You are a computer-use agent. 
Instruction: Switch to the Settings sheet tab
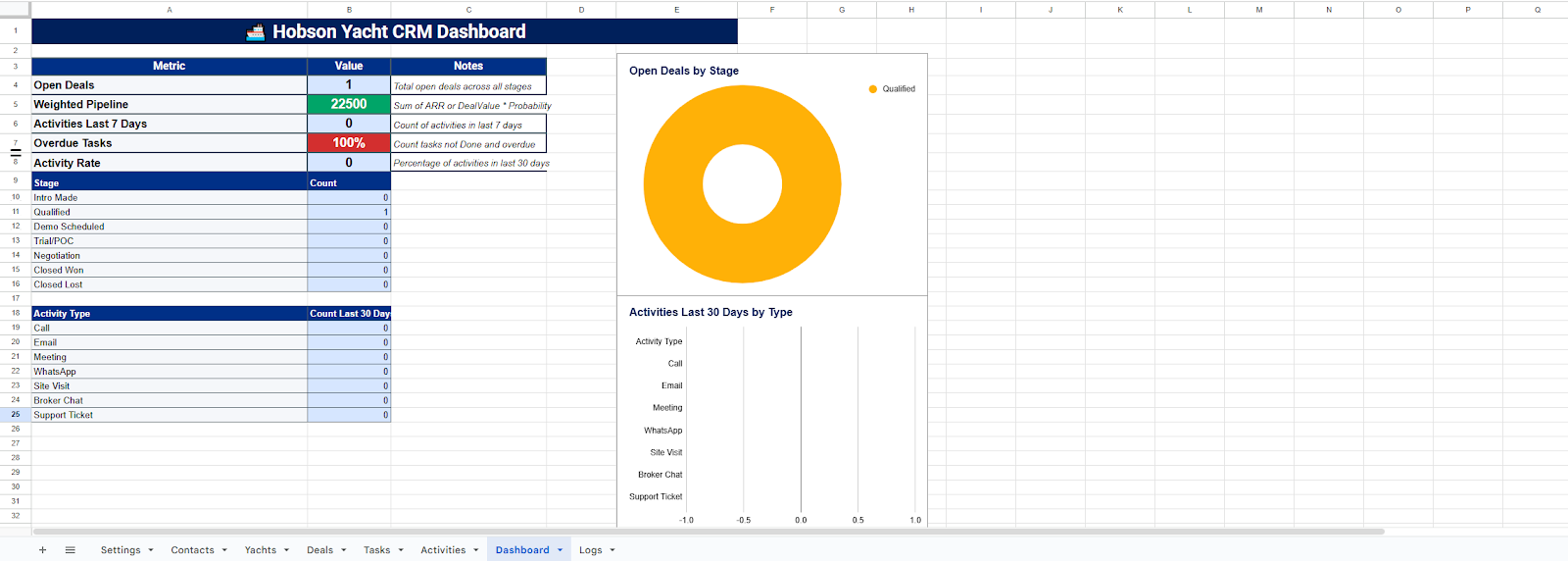121,550
